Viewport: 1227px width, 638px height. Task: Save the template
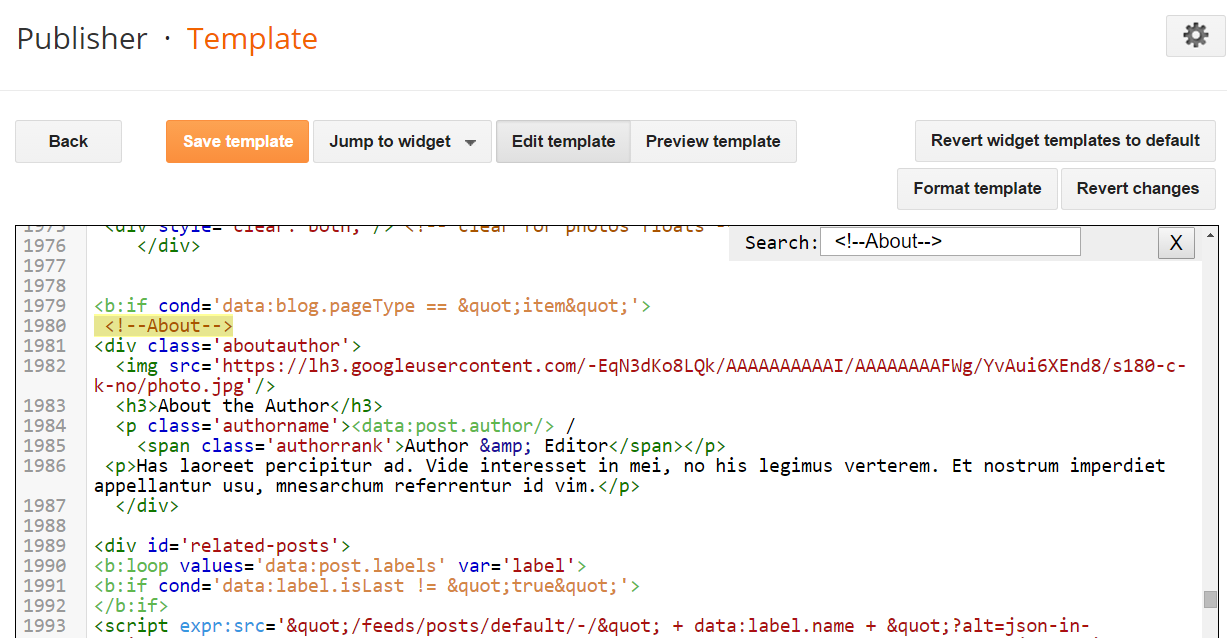click(x=238, y=142)
